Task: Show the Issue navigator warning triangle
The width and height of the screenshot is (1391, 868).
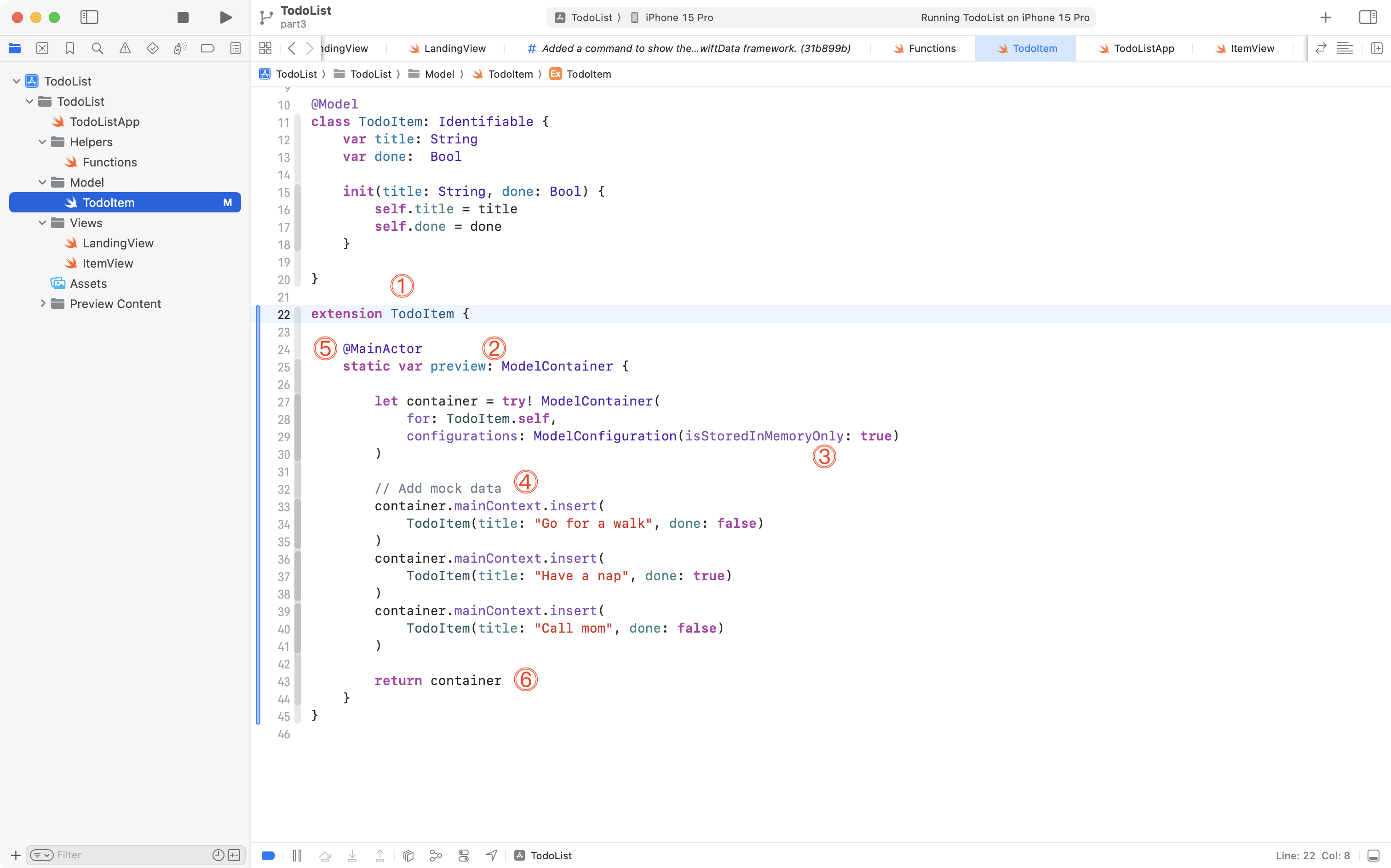Action: pyautogui.click(x=125, y=48)
